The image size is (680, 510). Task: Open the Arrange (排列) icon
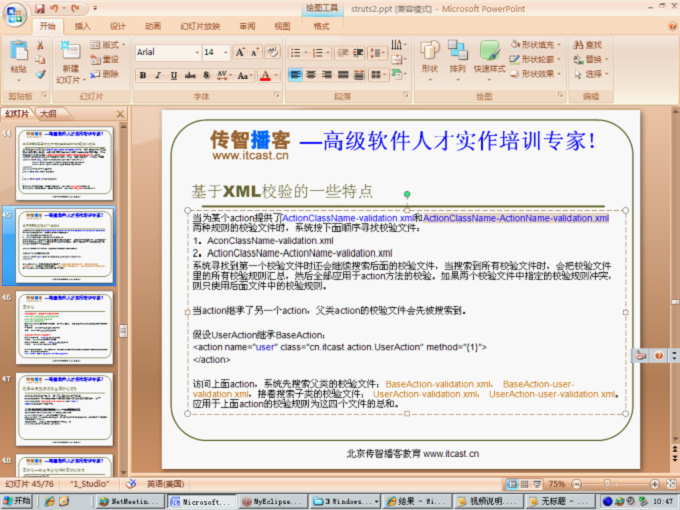tap(458, 50)
